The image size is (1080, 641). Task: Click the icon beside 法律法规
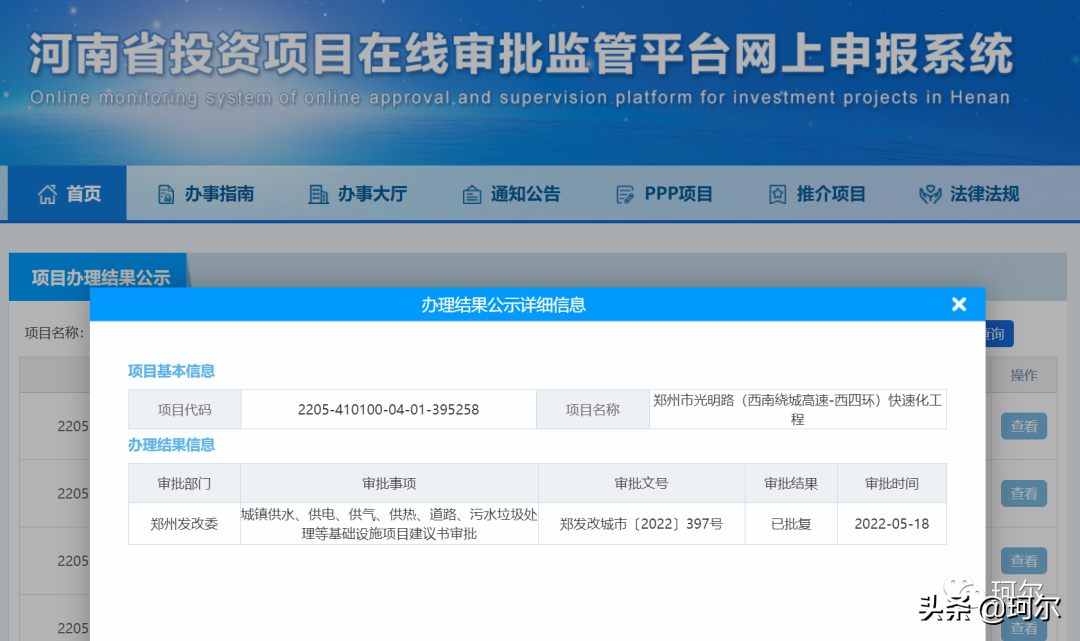(930, 195)
